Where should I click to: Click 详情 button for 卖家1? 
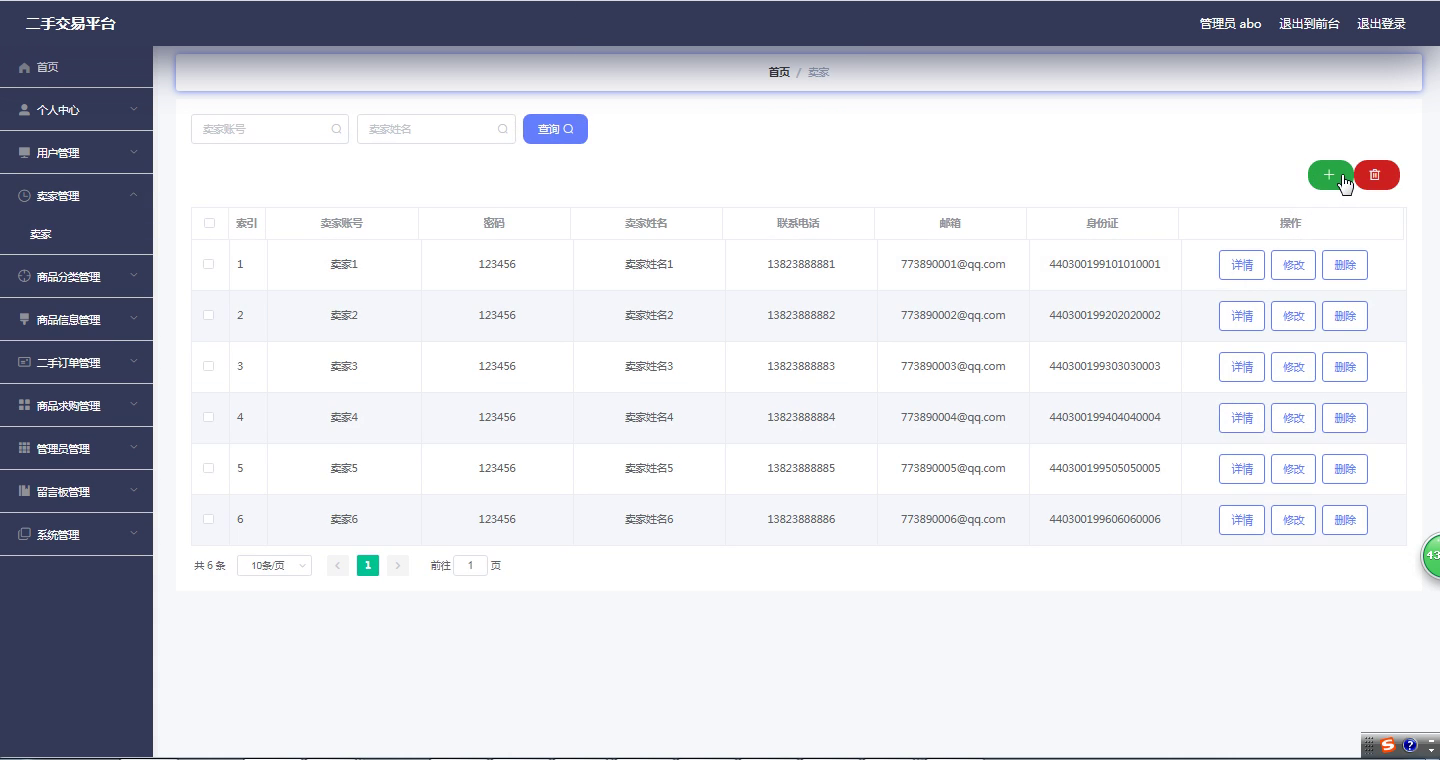point(1242,265)
